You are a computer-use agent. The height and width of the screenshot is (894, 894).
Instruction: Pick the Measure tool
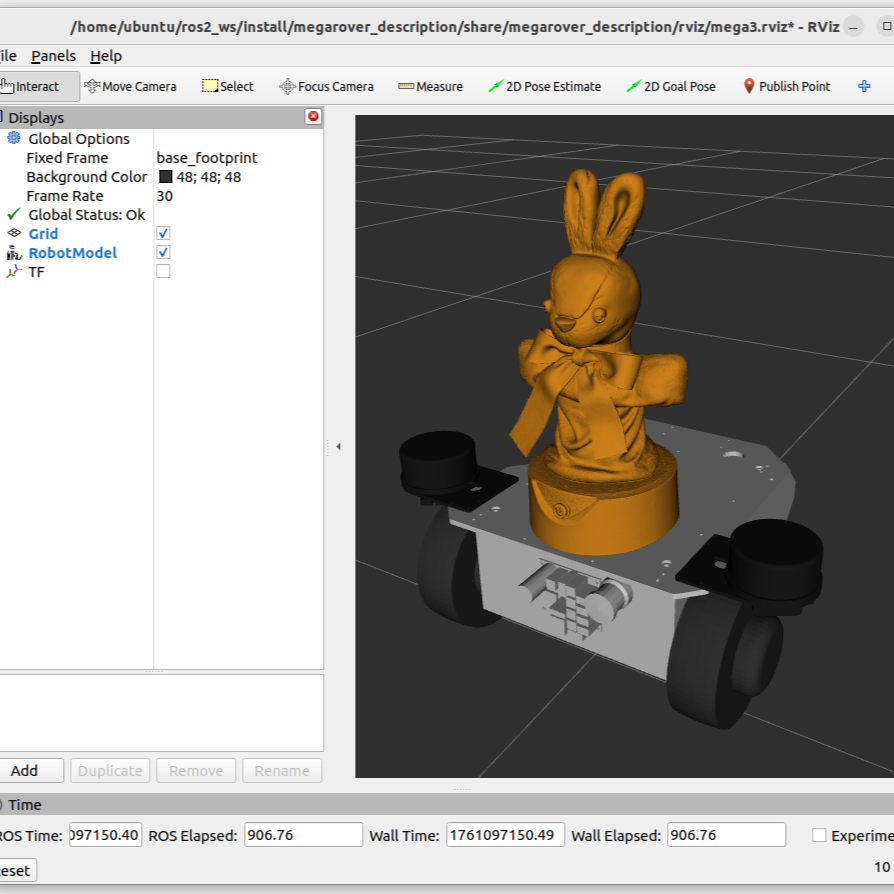[x=430, y=86]
